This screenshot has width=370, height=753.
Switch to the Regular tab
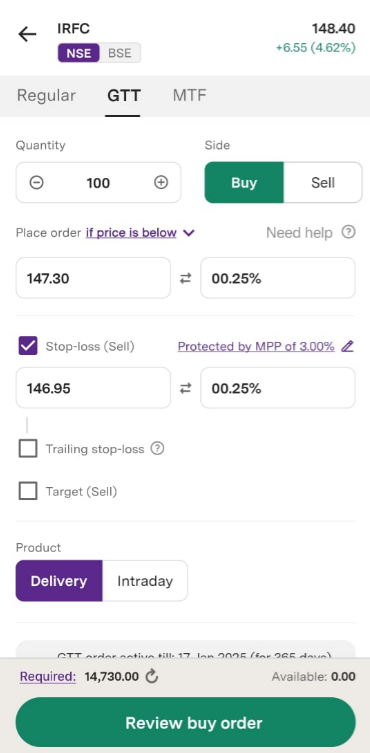coord(46,96)
